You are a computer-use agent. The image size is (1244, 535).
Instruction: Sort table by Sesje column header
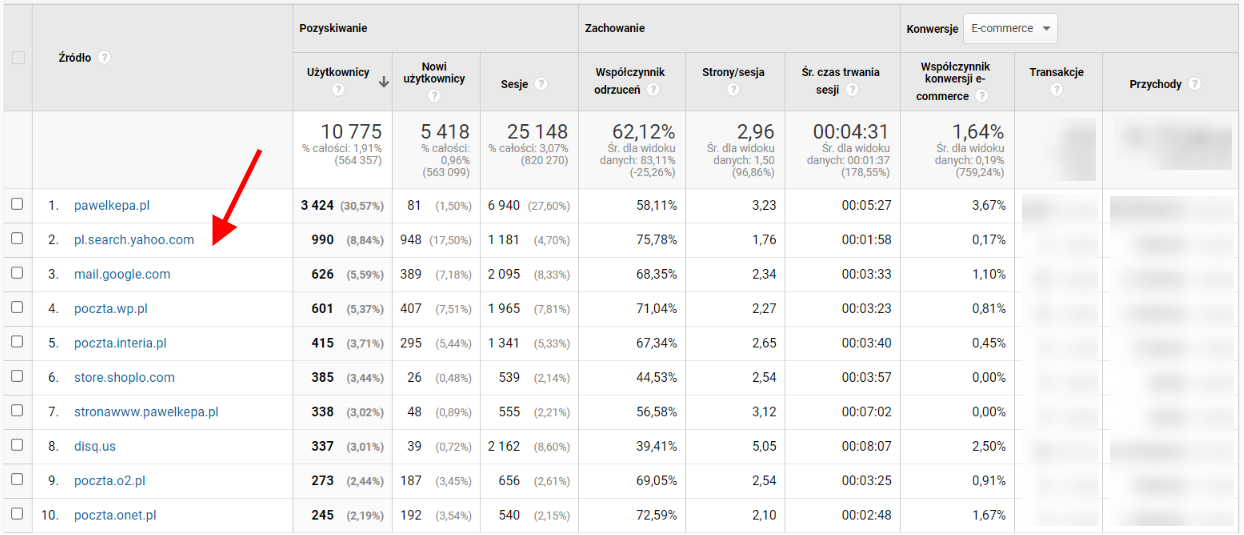pyautogui.click(x=514, y=85)
